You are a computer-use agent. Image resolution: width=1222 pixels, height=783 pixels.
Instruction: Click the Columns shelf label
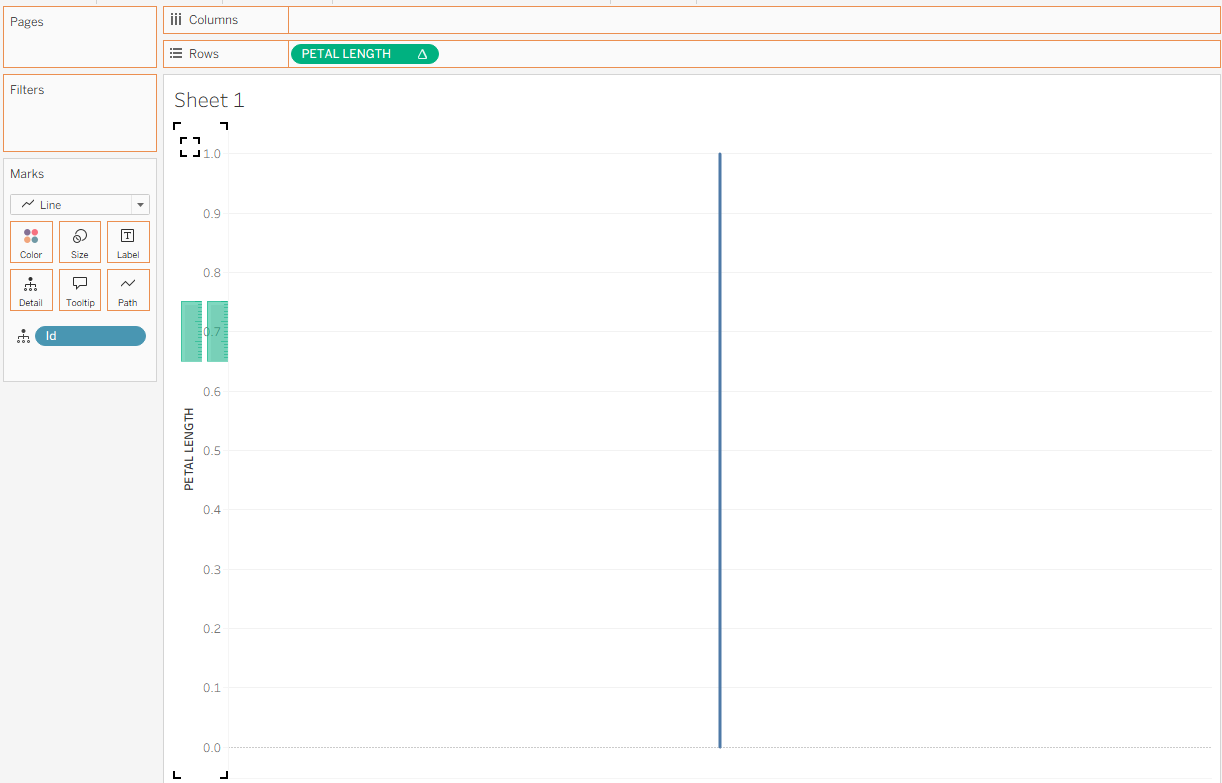pyautogui.click(x=213, y=20)
